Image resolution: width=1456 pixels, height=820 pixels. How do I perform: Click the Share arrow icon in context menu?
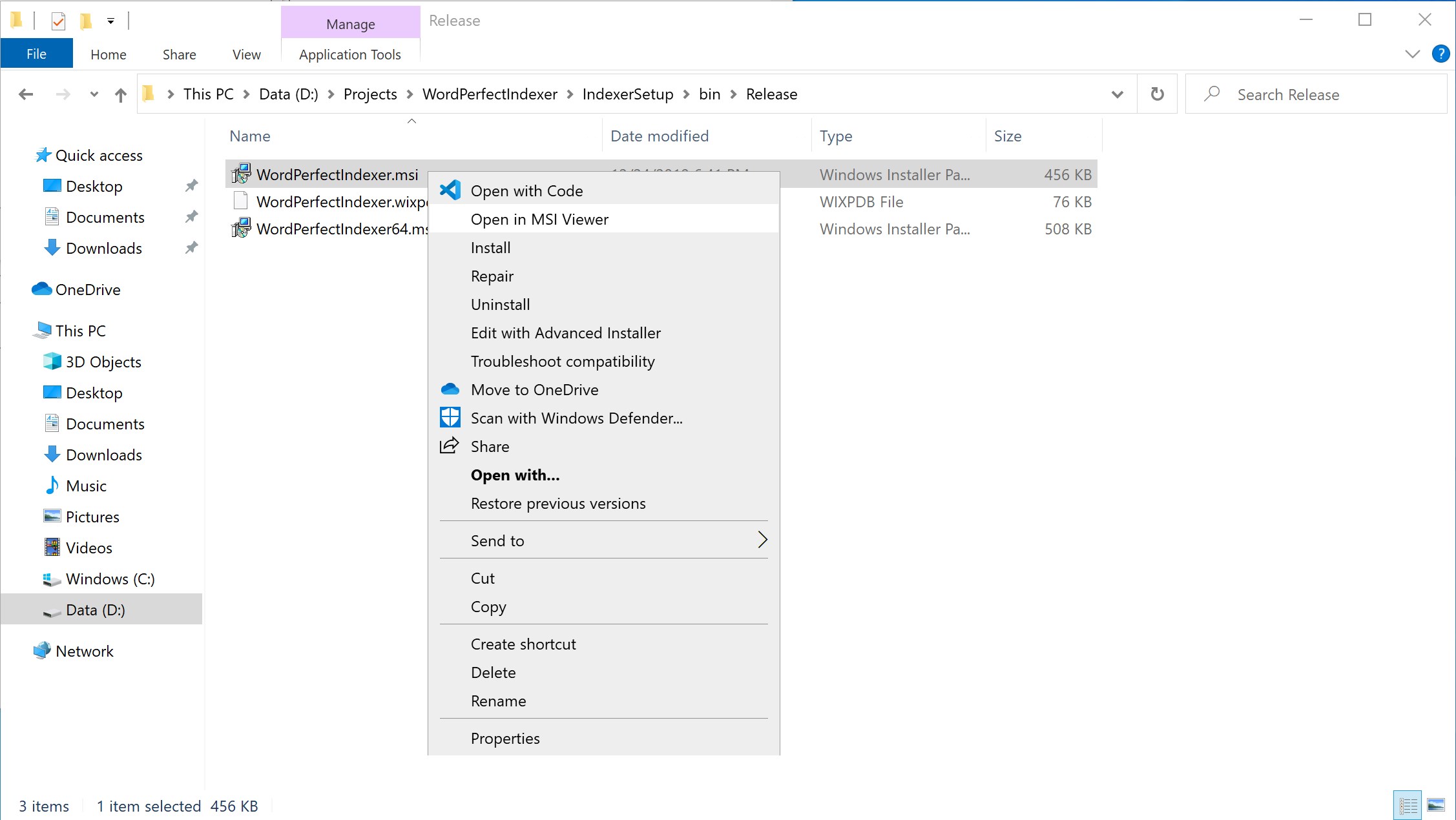pyautogui.click(x=450, y=446)
